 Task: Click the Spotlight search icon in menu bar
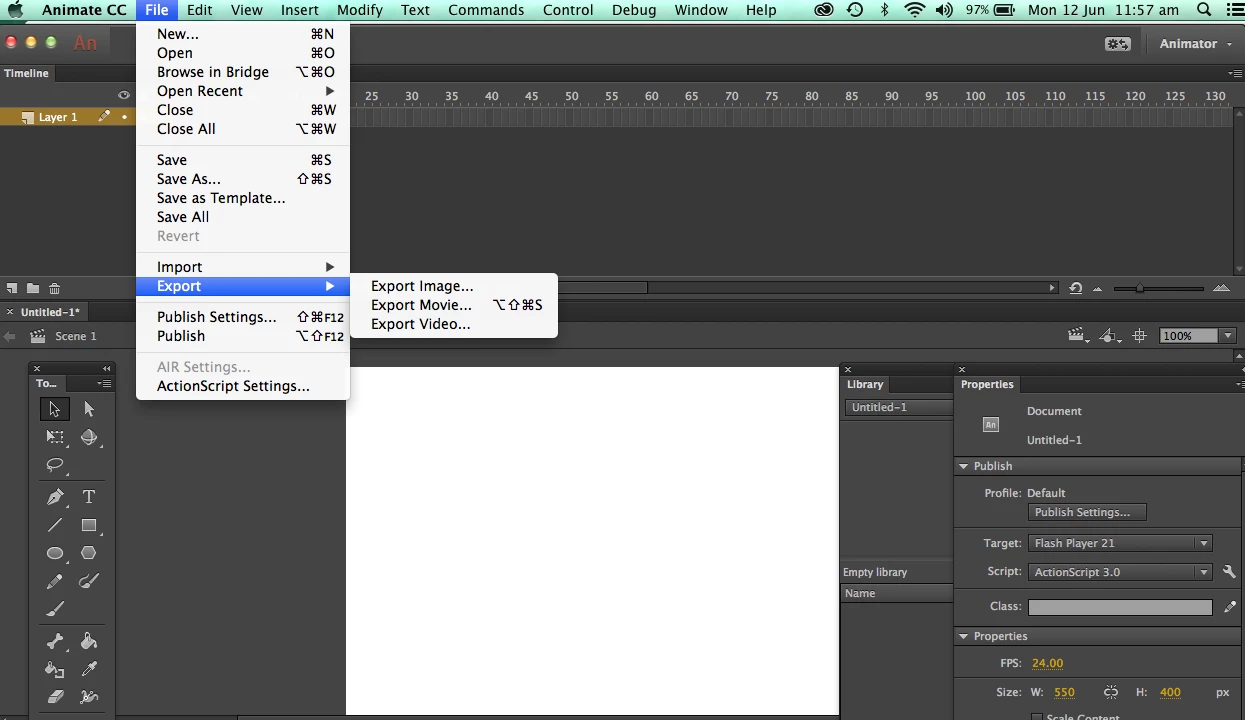coord(1204,10)
